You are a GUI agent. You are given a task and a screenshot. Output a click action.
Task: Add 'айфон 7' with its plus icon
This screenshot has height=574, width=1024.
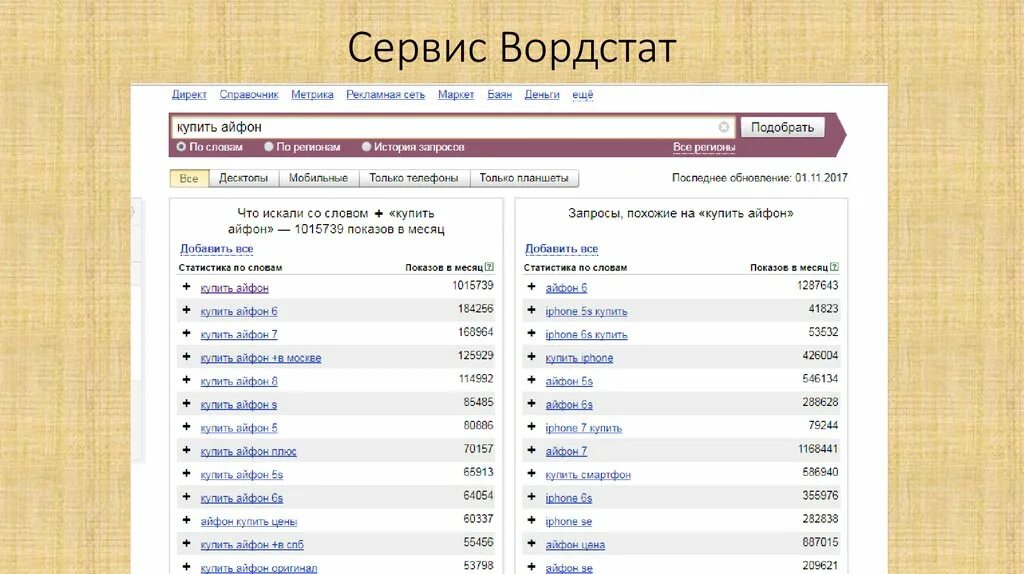coord(532,451)
